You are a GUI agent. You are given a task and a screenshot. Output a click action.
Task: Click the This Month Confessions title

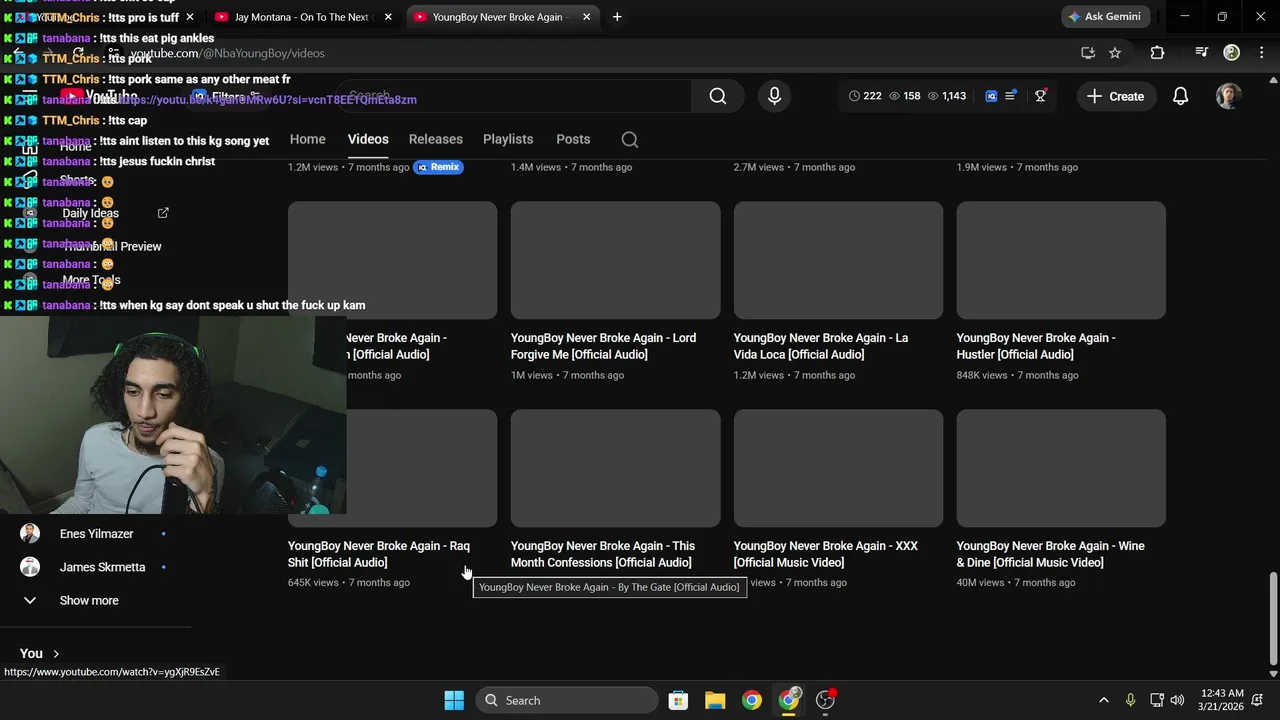[x=603, y=554]
